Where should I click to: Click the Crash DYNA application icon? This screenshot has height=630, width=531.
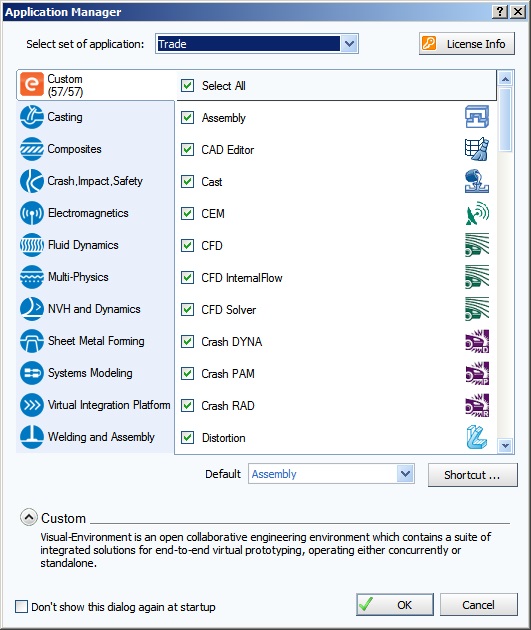click(477, 341)
